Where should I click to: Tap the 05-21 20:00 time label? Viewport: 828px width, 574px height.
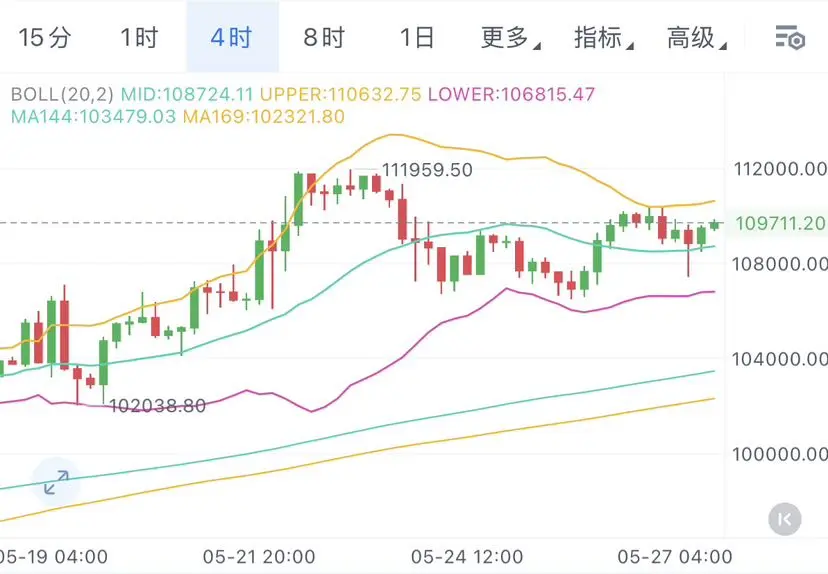(259, 557)
